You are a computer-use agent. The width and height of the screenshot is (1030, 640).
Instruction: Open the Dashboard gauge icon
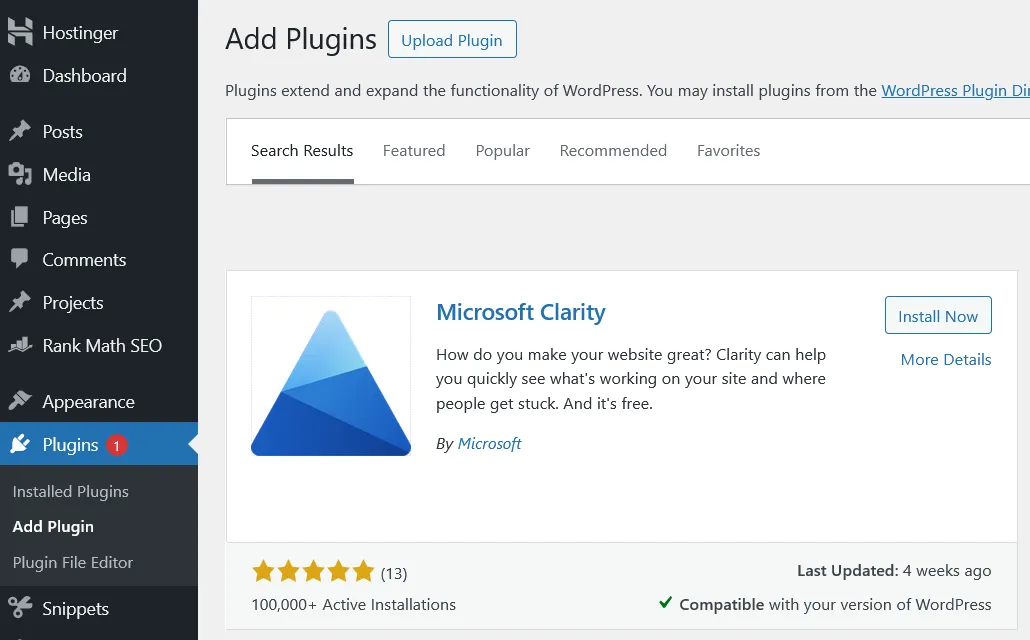point(20,75)
